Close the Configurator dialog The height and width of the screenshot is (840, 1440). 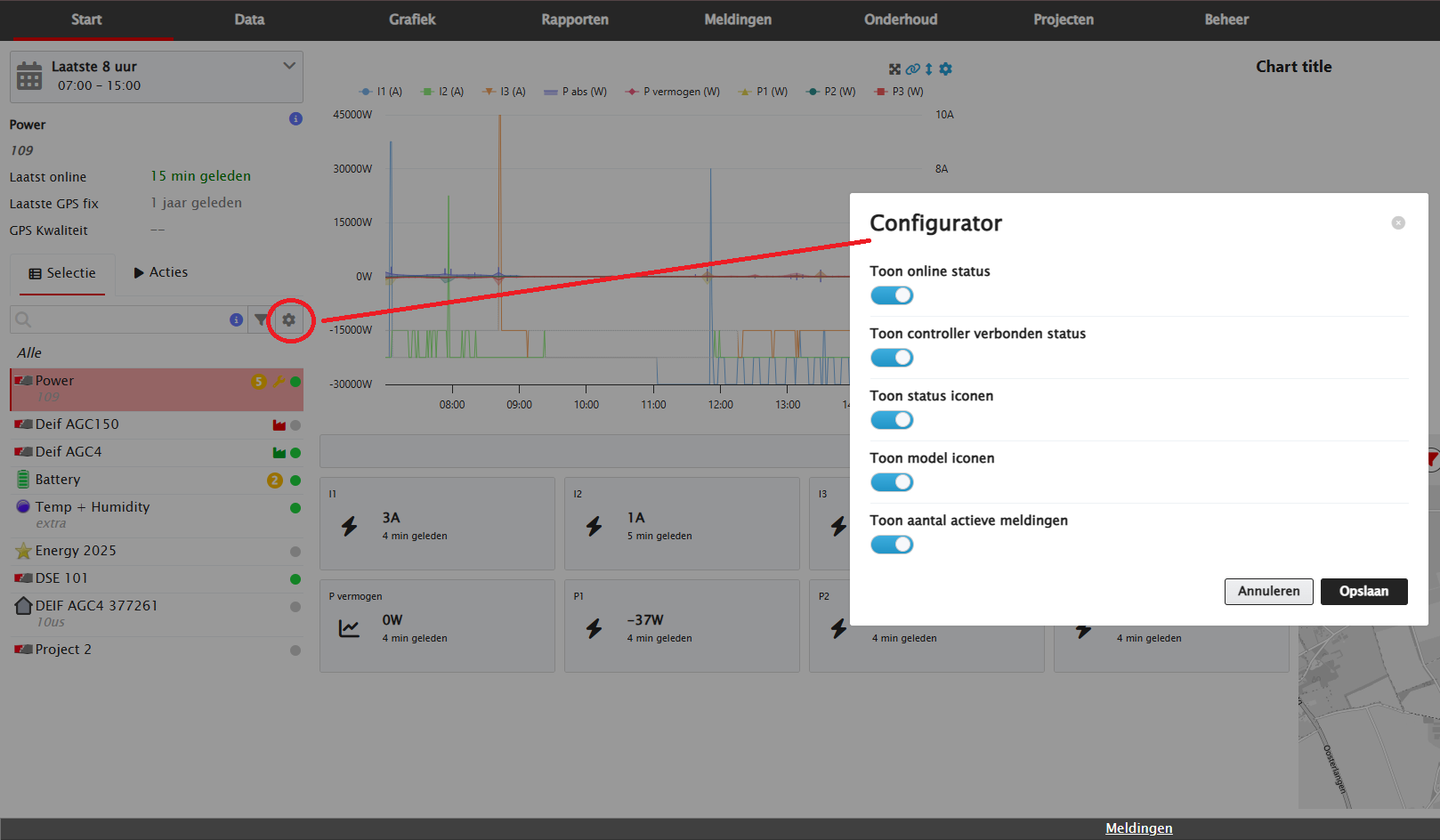[x=1398, y=223]
